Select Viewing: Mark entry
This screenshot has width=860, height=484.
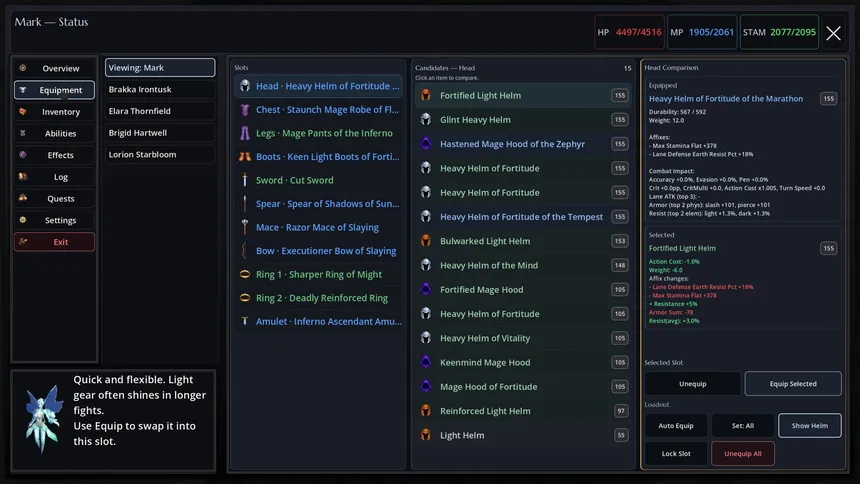coord(160,67)
